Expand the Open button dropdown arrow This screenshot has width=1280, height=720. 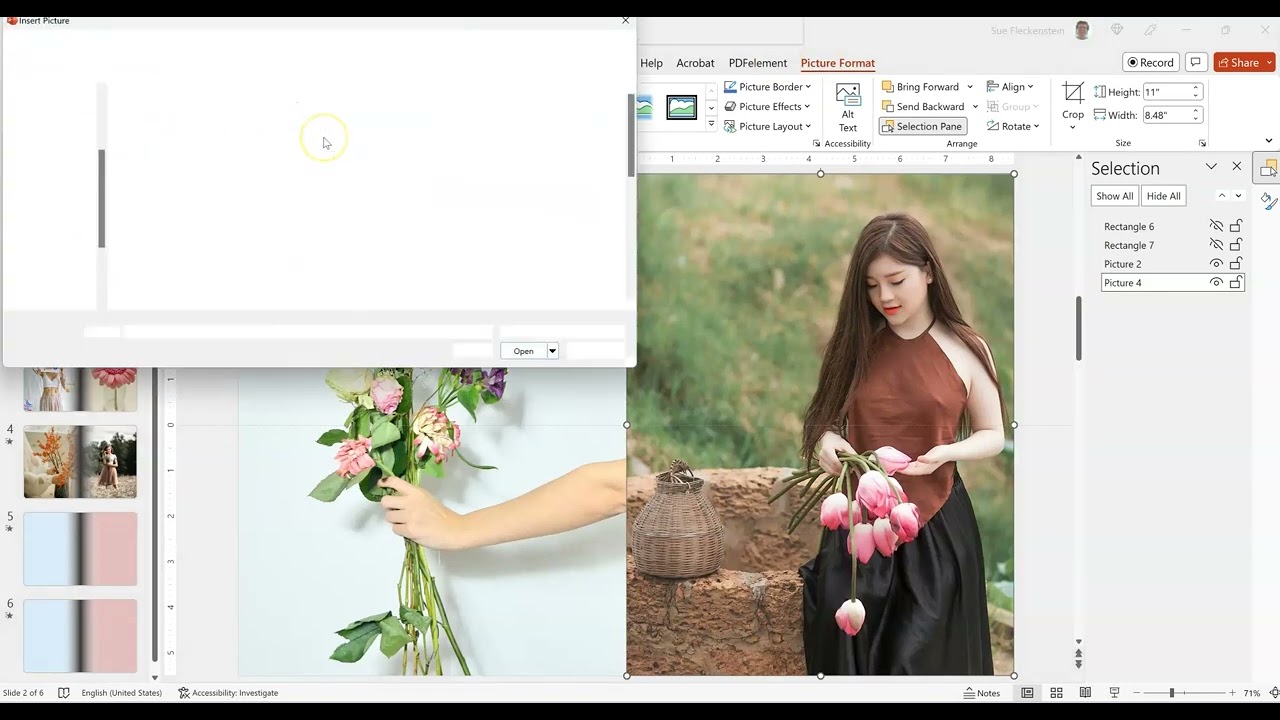tap(552, 351)
